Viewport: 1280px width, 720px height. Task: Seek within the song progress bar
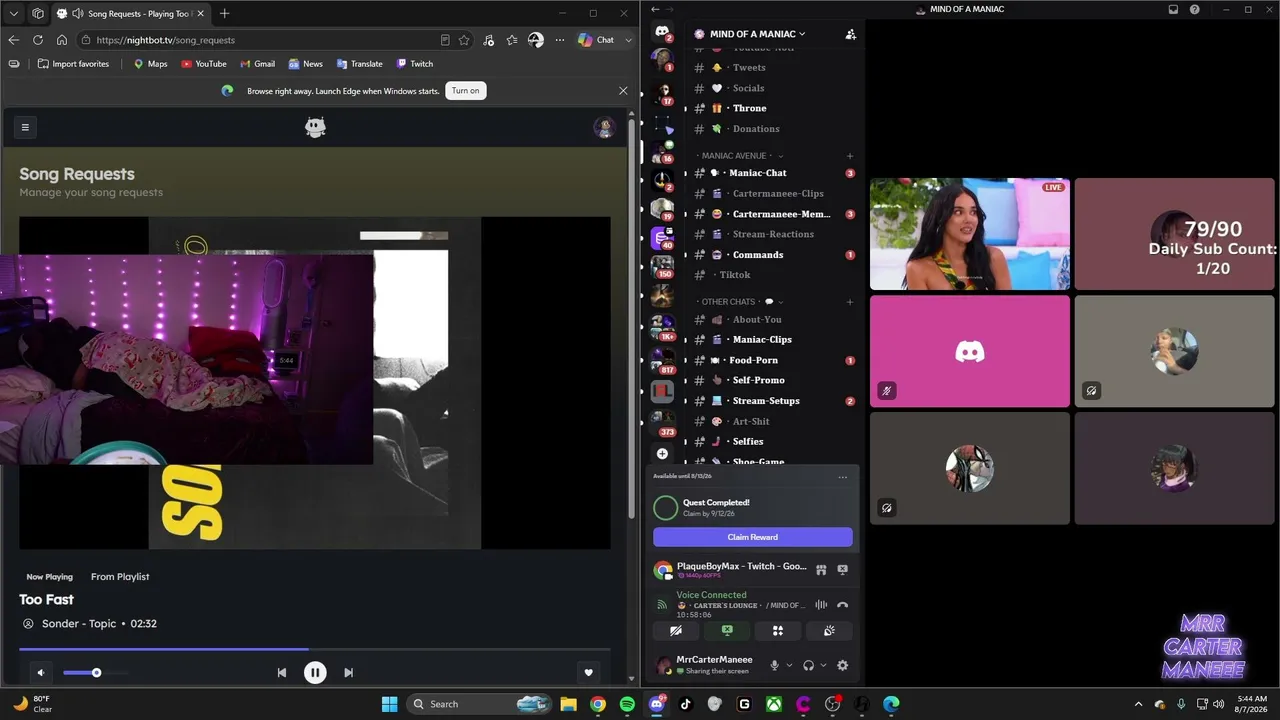315,649
